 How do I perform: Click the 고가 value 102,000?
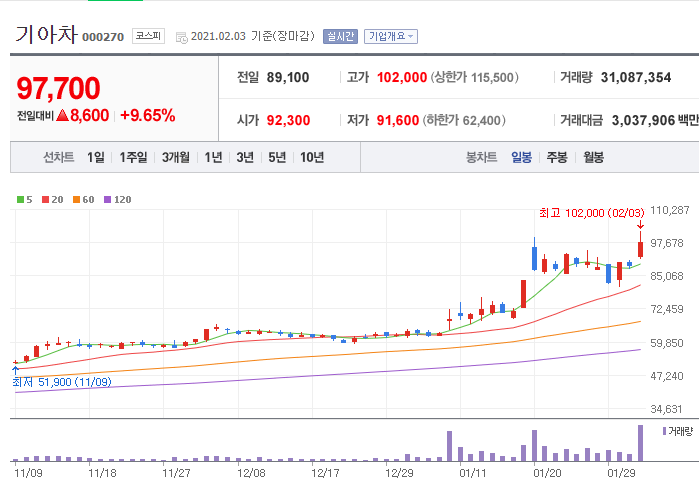[x=402, y=78]
